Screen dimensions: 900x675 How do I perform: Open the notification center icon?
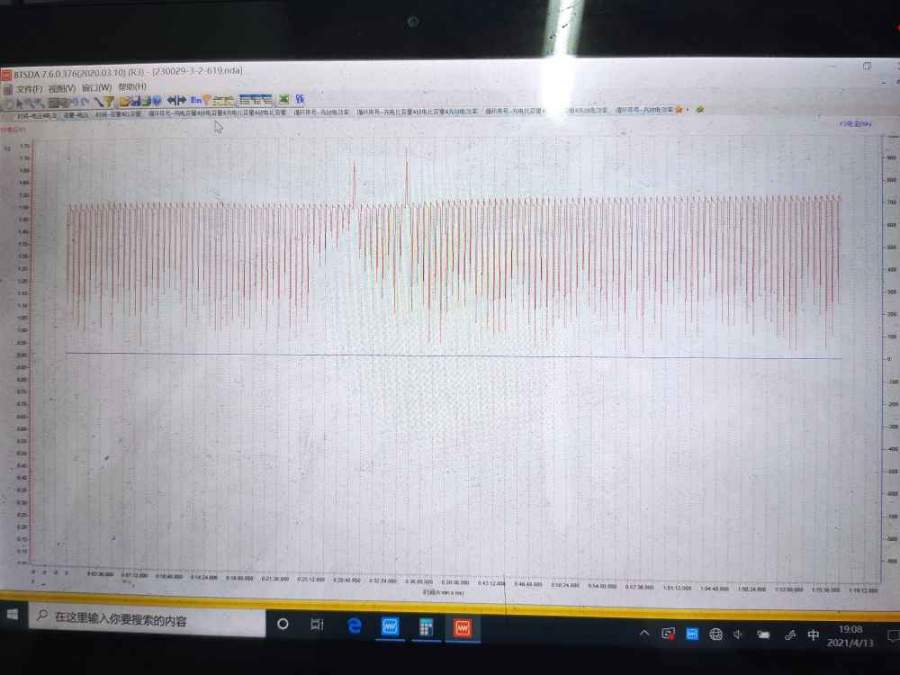pyautogui.click(x=893, y=636)
